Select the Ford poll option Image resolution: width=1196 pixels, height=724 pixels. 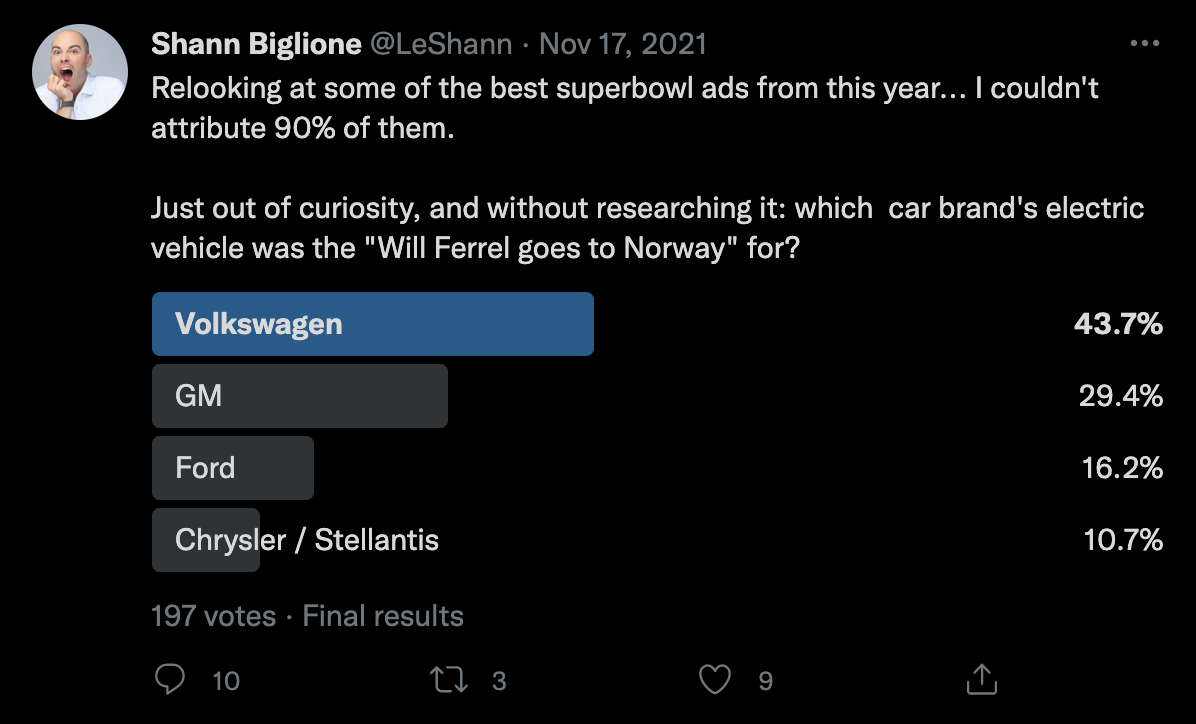click(x=232, y=468)
